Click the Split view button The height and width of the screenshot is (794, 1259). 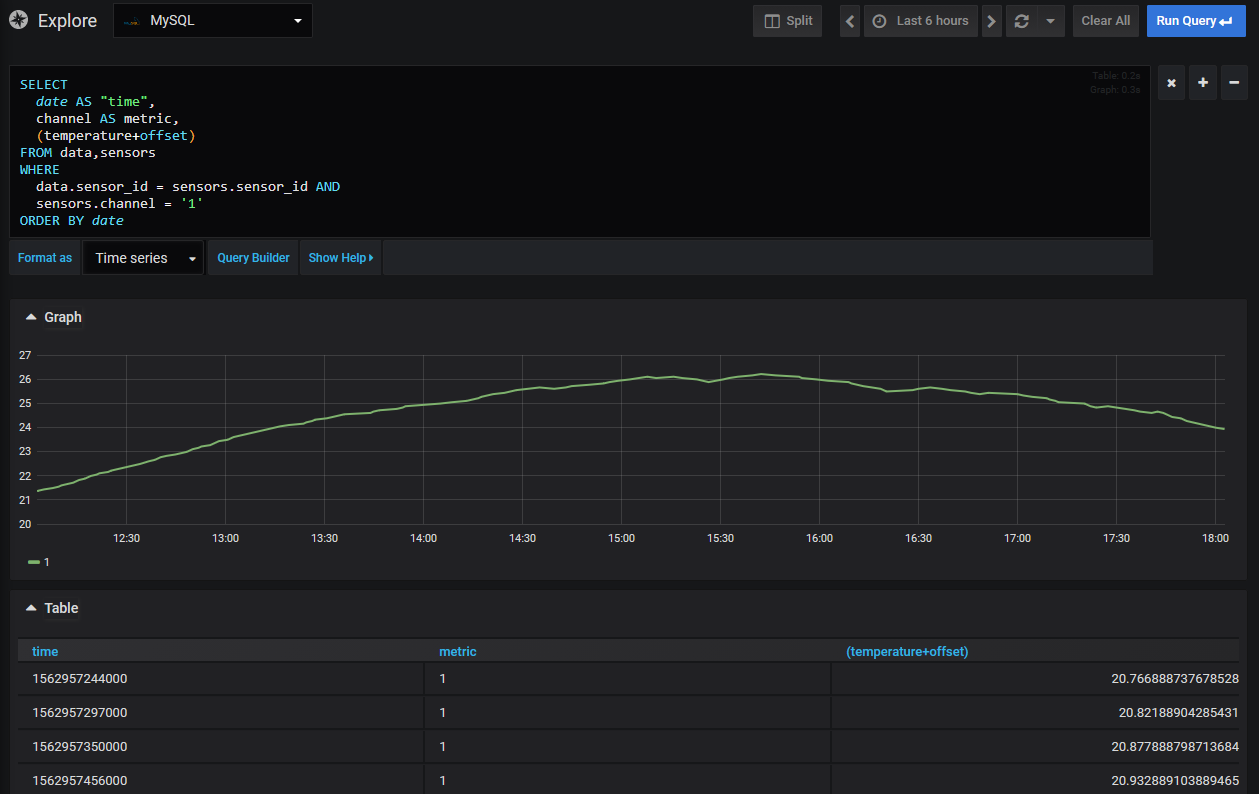(787, 21)
